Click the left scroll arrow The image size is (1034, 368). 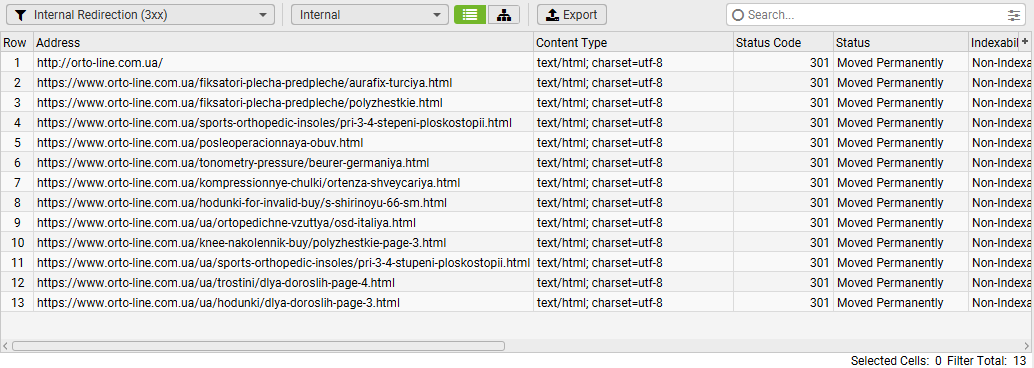pyautogui.click(x=5, y=346)
